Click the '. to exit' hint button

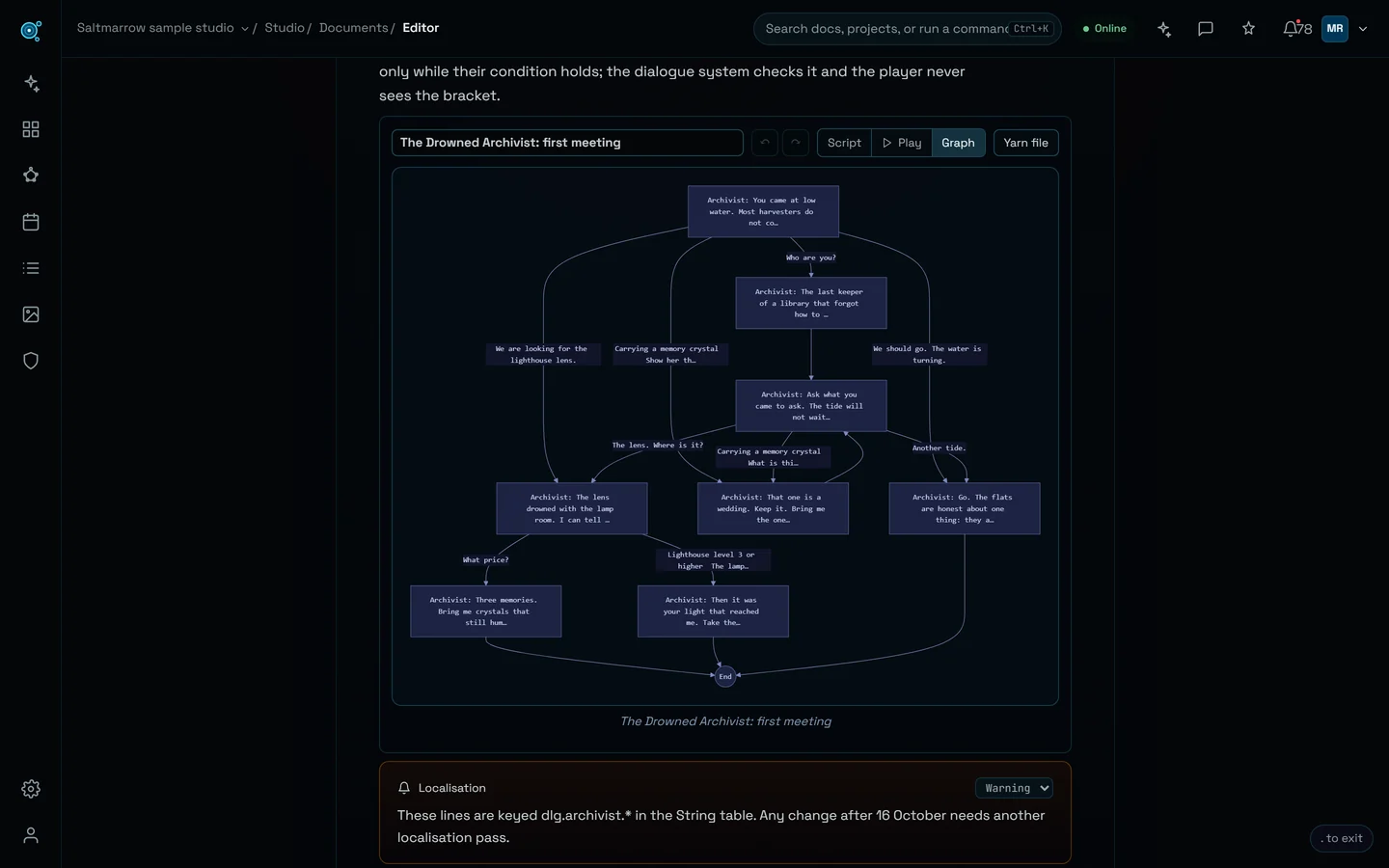tap(1342, 838)
